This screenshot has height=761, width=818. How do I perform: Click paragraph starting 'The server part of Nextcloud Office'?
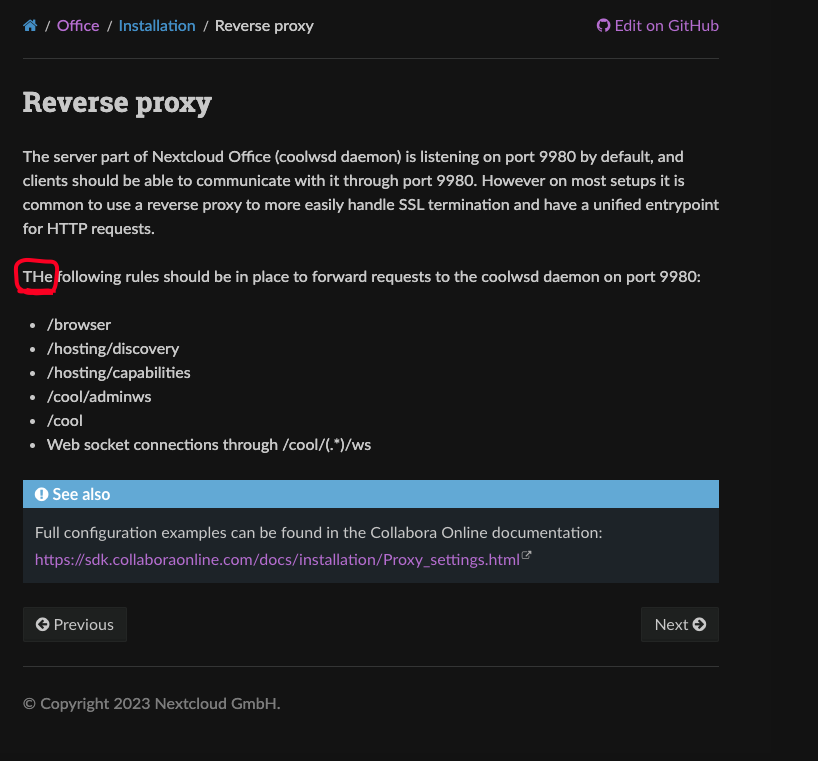coord(371,192)
